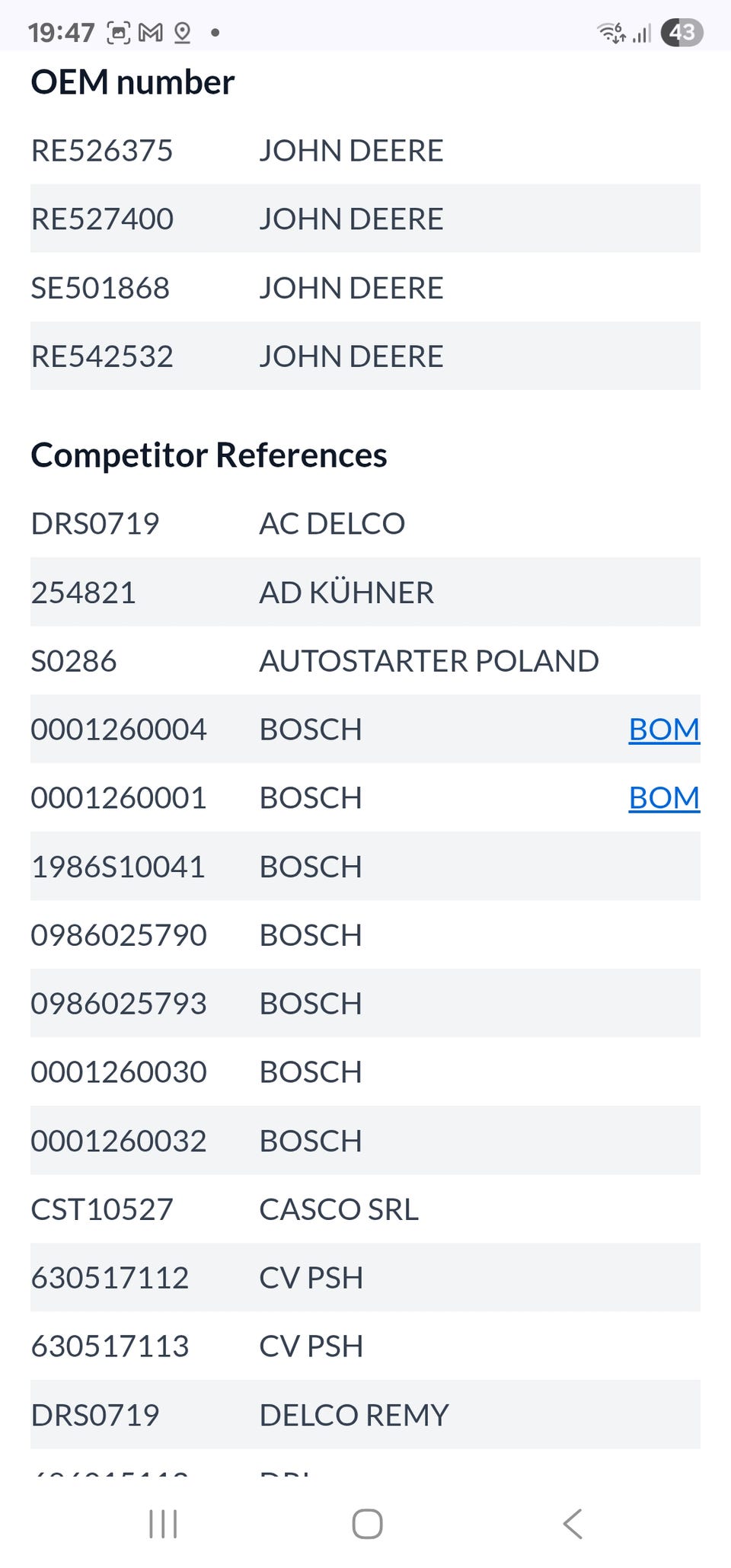Tap the battery level indicator showing 43

tap(682, 33)
